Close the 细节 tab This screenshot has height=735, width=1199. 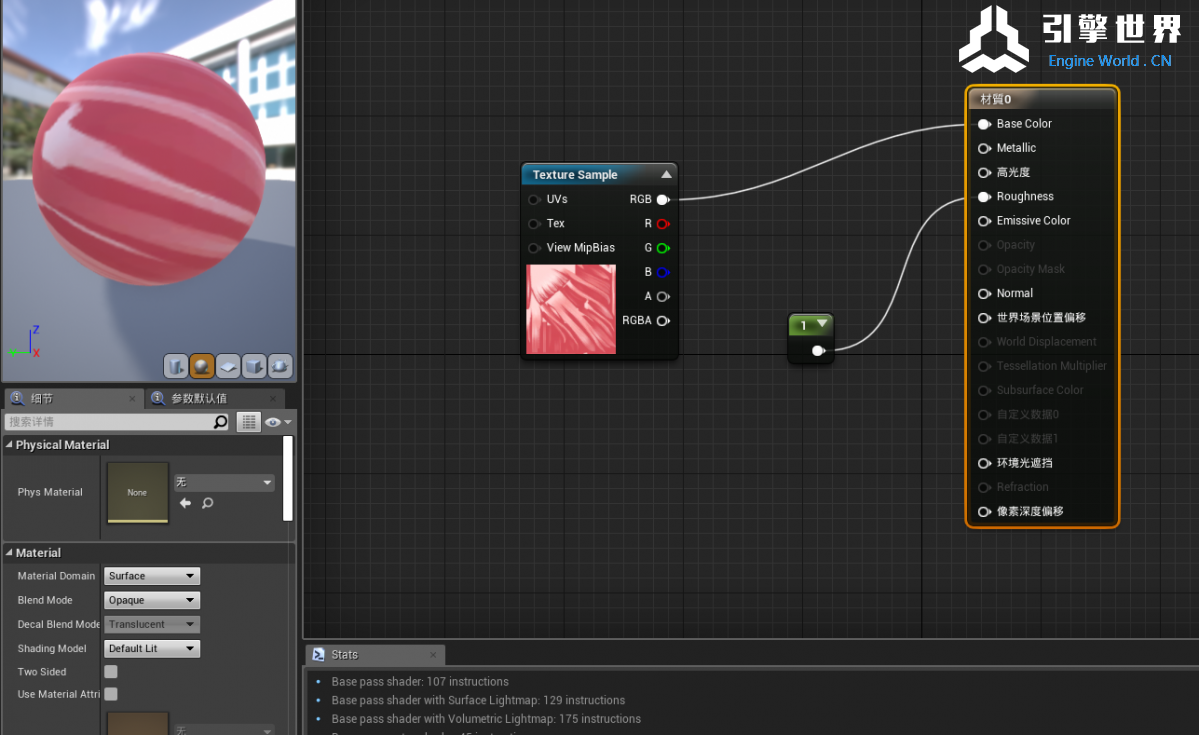point(132,398)
